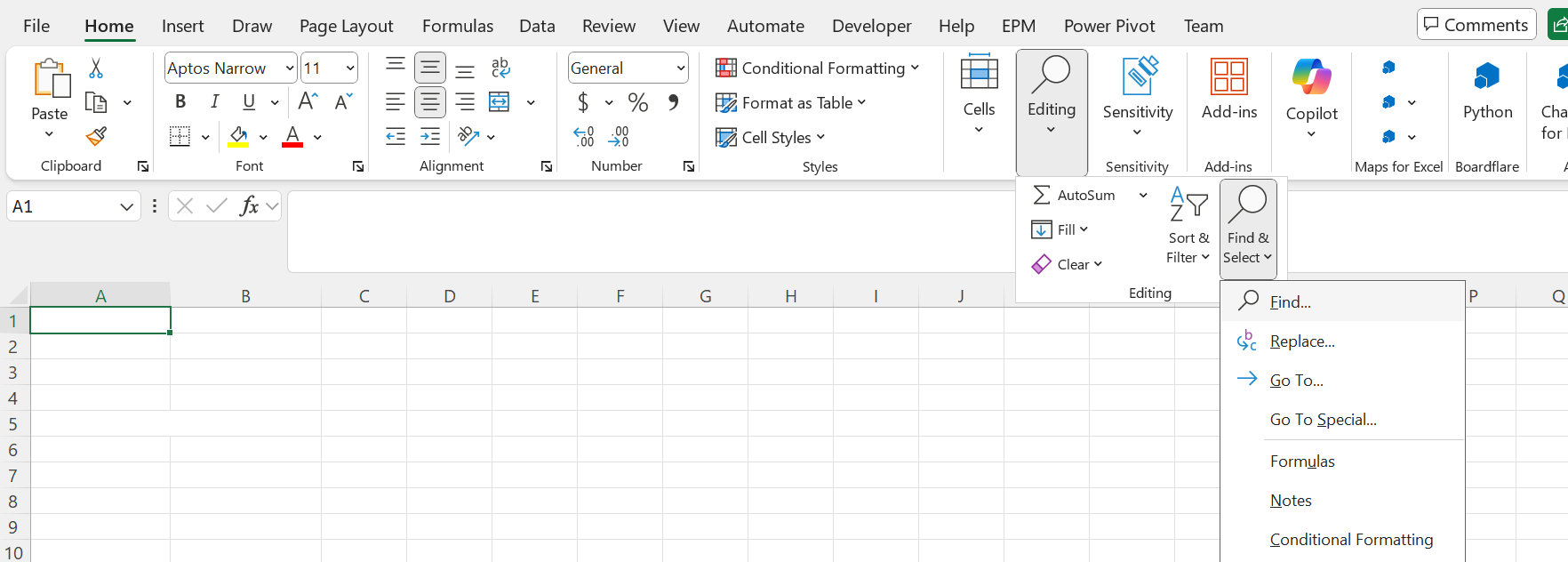Select Notes in Find & Select menu
Screen dimensions: 1568x562
point(1342,501)
